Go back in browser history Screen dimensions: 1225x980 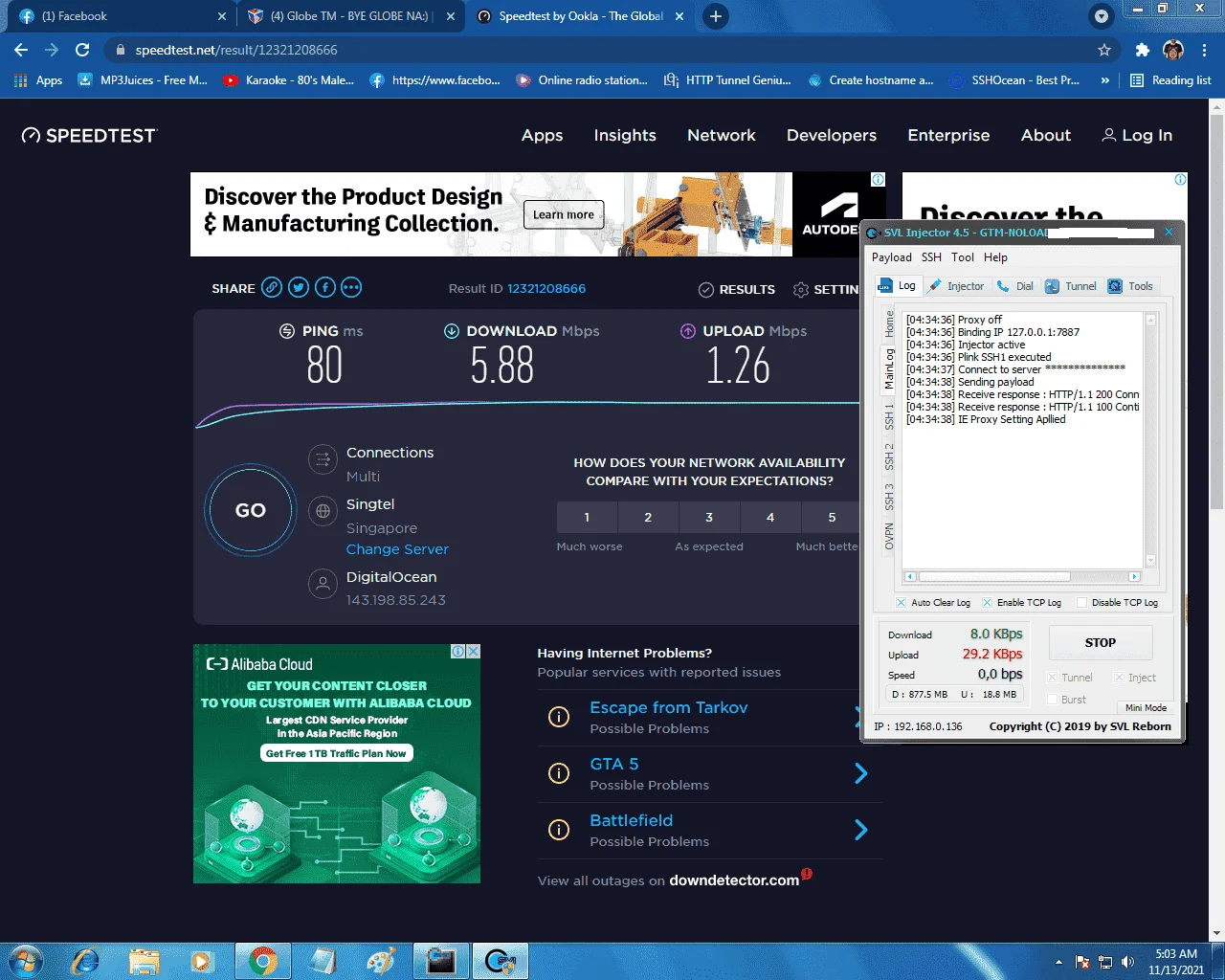click(x=21, y=50)
